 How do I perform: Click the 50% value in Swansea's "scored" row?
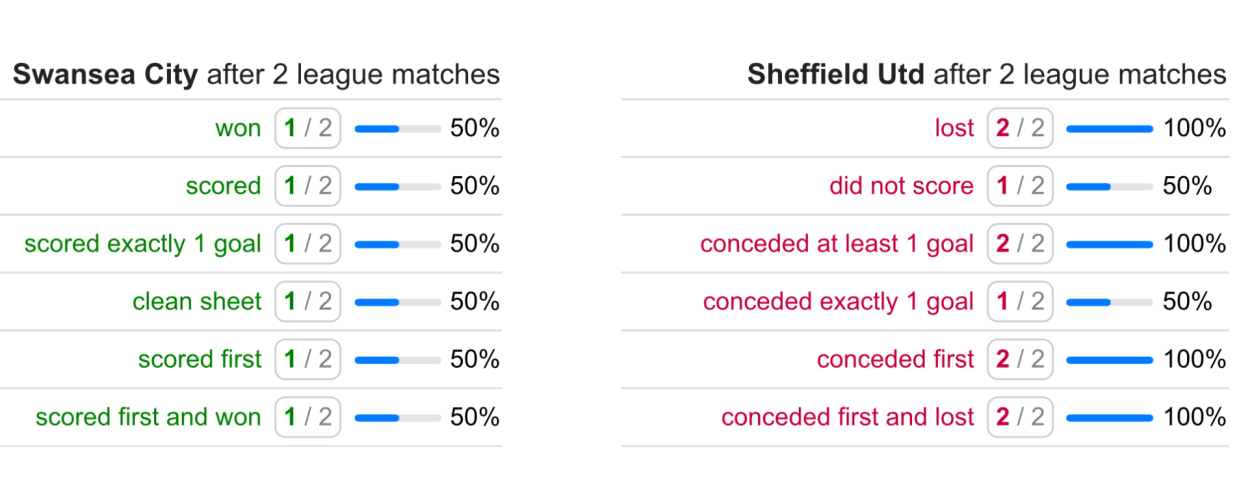(x=474, y=186)
